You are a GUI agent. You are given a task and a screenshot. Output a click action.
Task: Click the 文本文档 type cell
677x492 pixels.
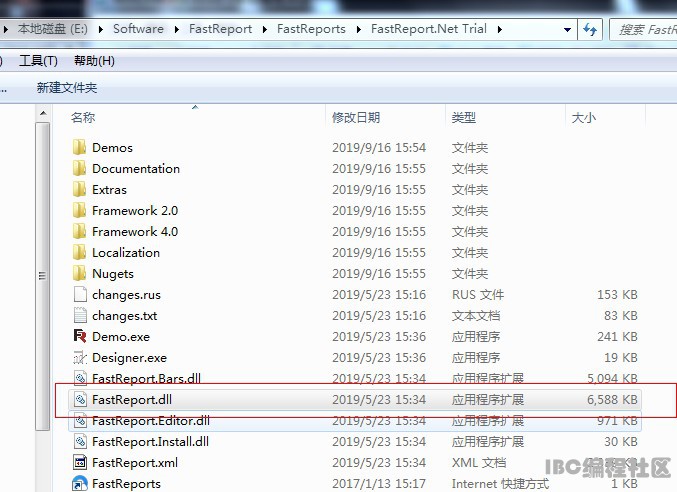click(x=476, y=316)
